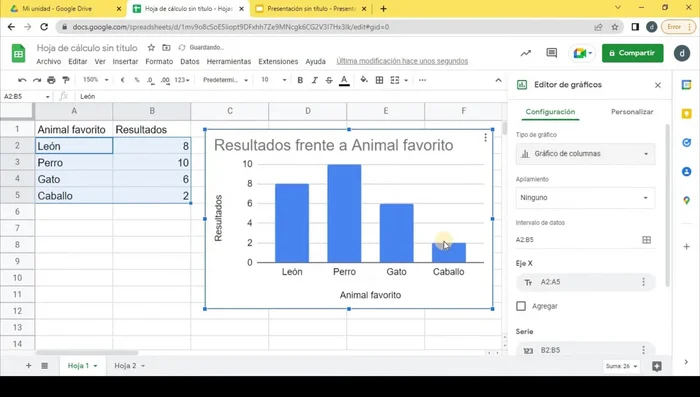
Task: Start a Google Meet call
Action: click(x=582, y=53)
